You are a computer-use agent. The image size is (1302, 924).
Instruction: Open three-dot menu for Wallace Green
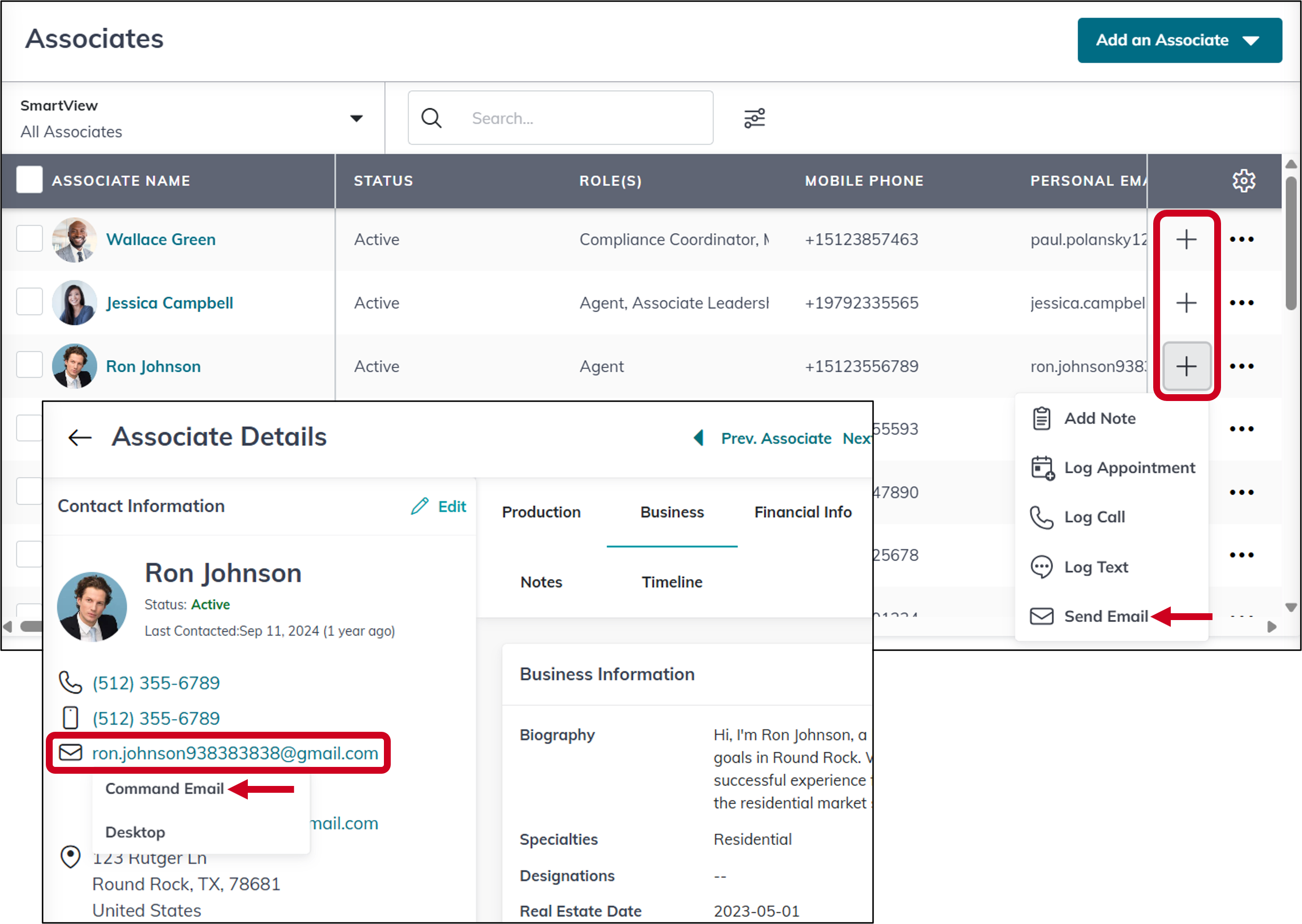click(x=1241, y=240)
